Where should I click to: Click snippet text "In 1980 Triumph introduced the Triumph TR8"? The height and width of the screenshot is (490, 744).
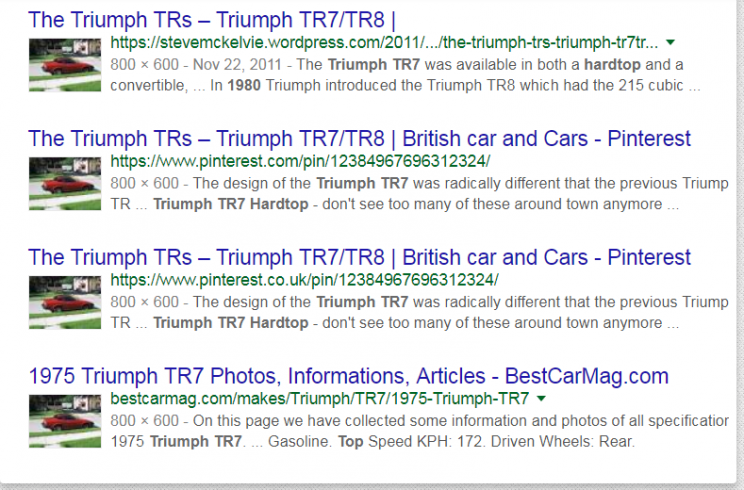pos(362,86)
